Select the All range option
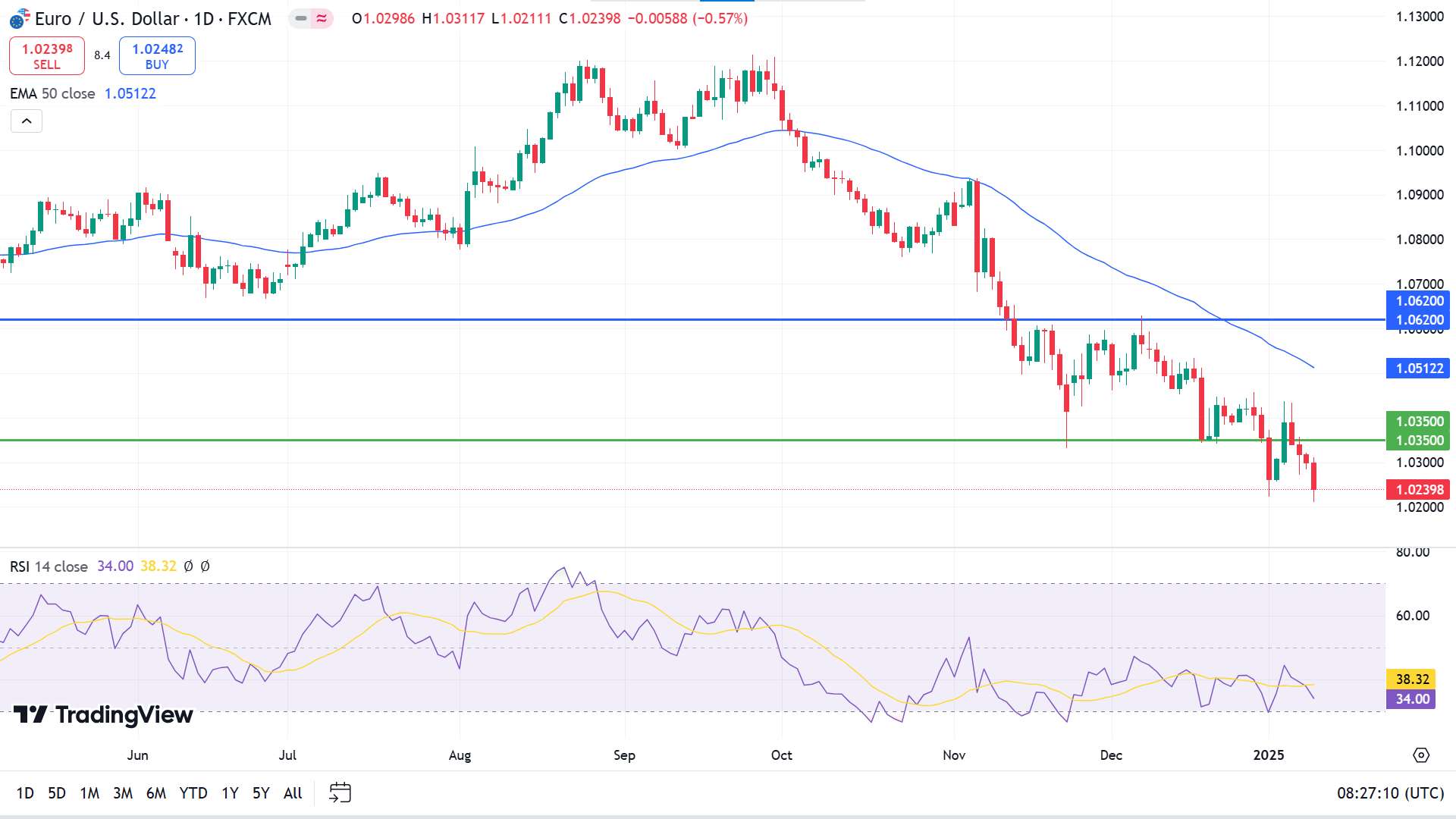This screenshot has width=1456, height=819. (293, 792)
